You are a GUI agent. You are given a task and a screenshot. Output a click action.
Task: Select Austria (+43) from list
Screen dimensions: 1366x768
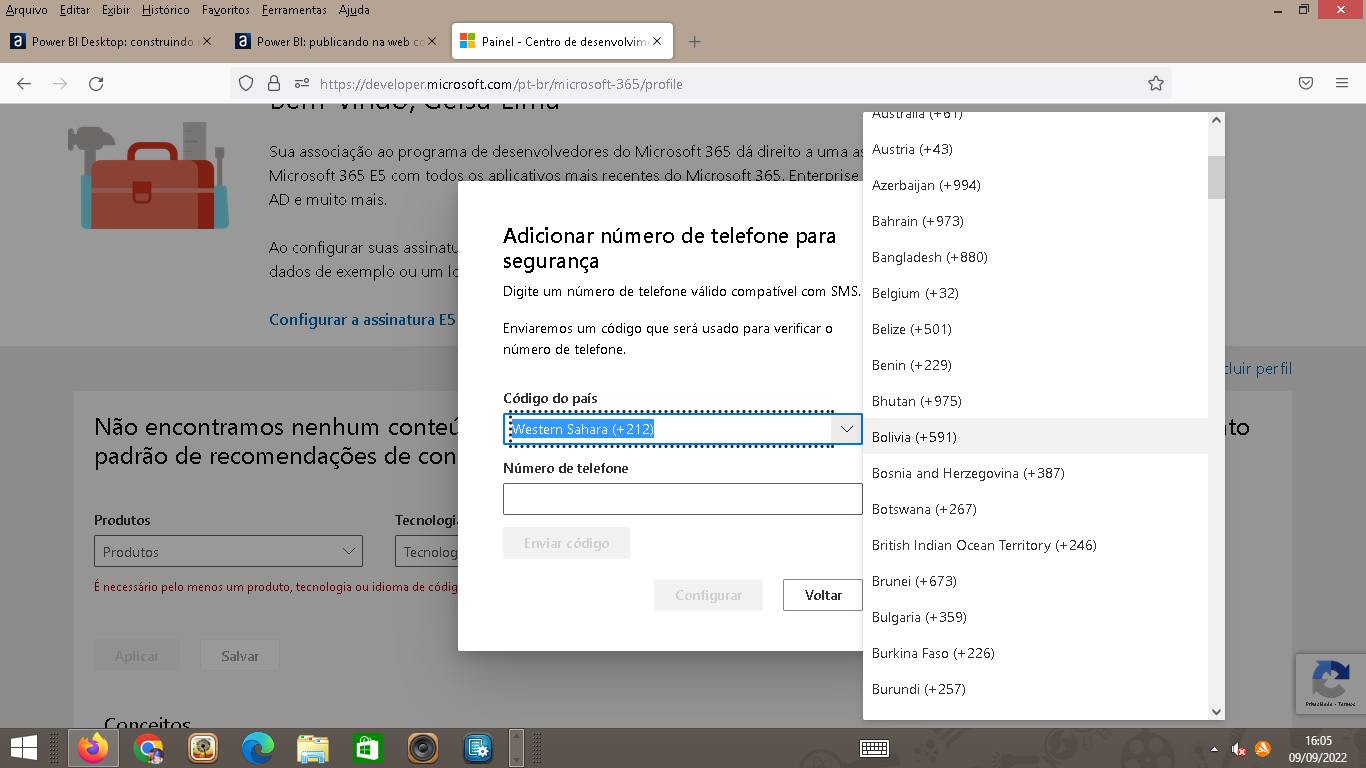1035,149
